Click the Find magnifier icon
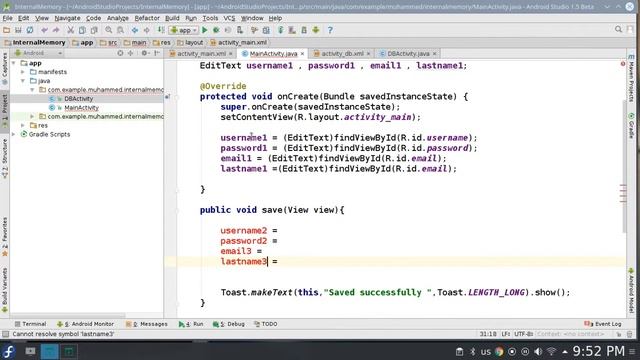This screenshot has height=360, width=640. [x=109, y=30]
